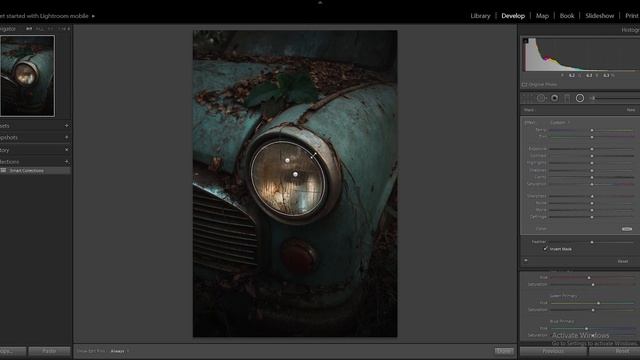The width and height of the screenshot is (640, 360).
Task: Select the lower radial filter pin in headlight
Action: (296, 175)
